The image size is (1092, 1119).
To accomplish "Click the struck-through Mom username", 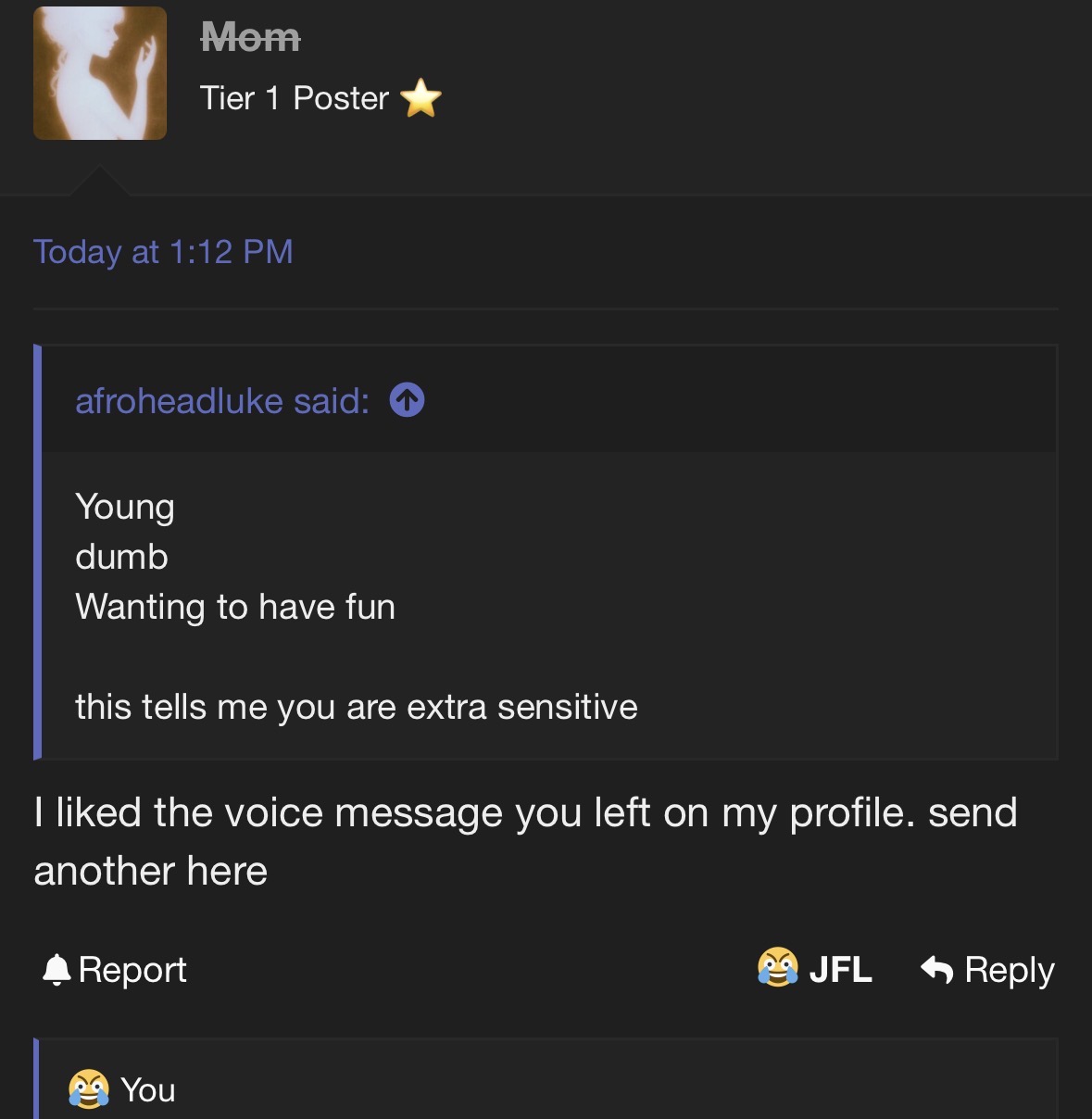I will pos(250,37).
